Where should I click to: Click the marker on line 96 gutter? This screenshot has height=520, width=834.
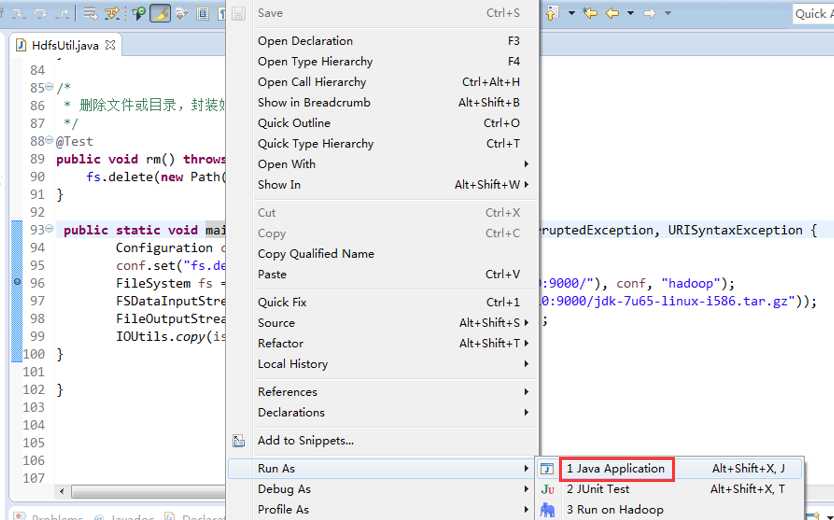tap(17, 281)
